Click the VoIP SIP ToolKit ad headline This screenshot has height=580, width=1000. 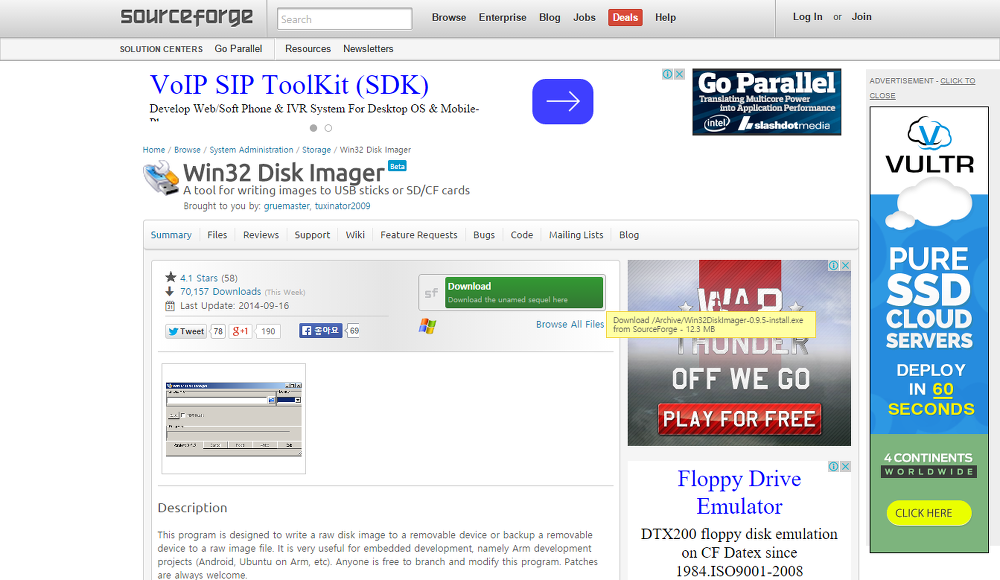(289, 85)
